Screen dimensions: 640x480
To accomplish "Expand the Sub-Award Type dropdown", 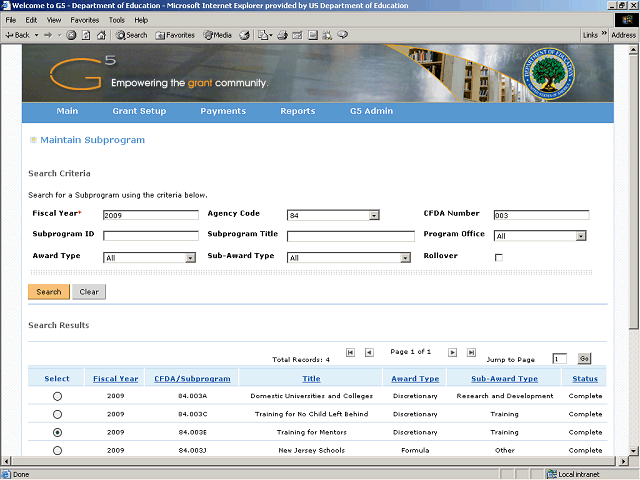I will click(405, 258).
